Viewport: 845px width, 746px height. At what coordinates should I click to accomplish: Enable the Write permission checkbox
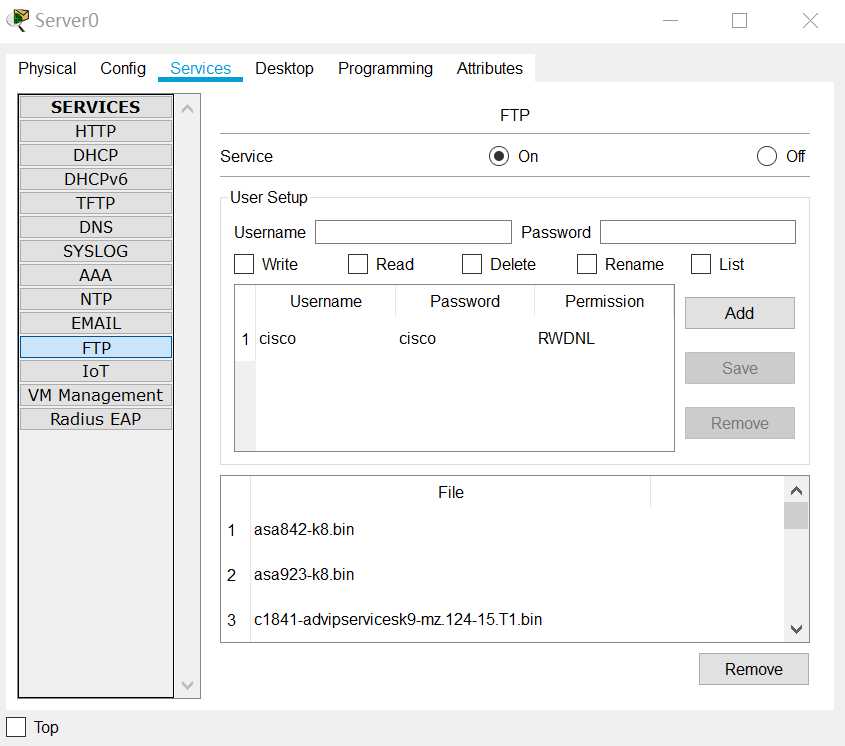pyautogui.click(x=244, y=264)
